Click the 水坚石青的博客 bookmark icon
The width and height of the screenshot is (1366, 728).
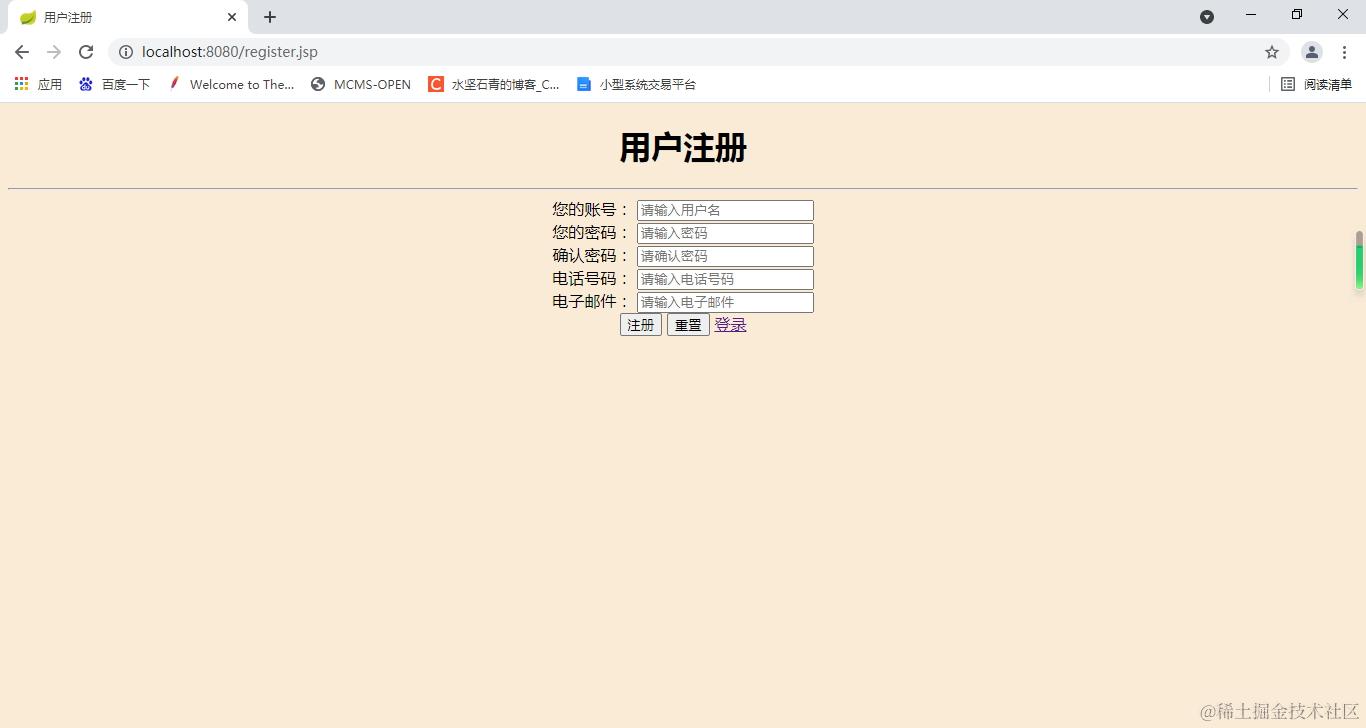(435, 84)
